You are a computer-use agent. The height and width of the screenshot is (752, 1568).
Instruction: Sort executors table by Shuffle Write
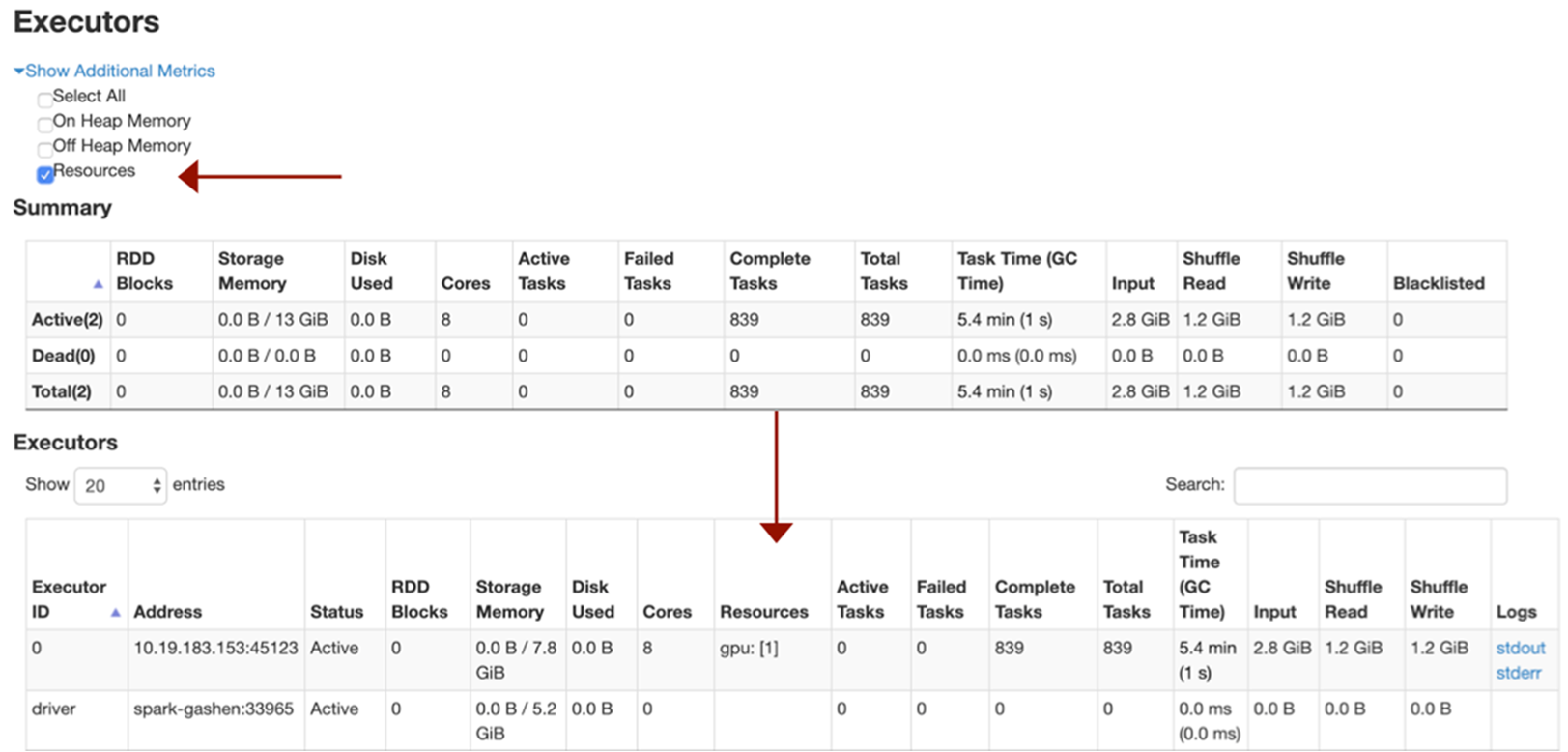click(1438, 599)
